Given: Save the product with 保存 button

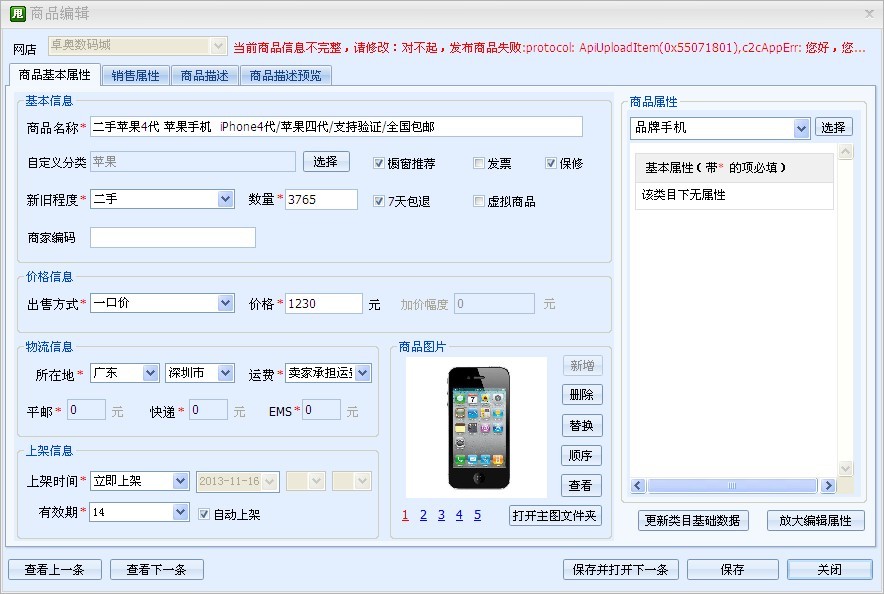Looking at the screenshot, I should pos(733,570).
